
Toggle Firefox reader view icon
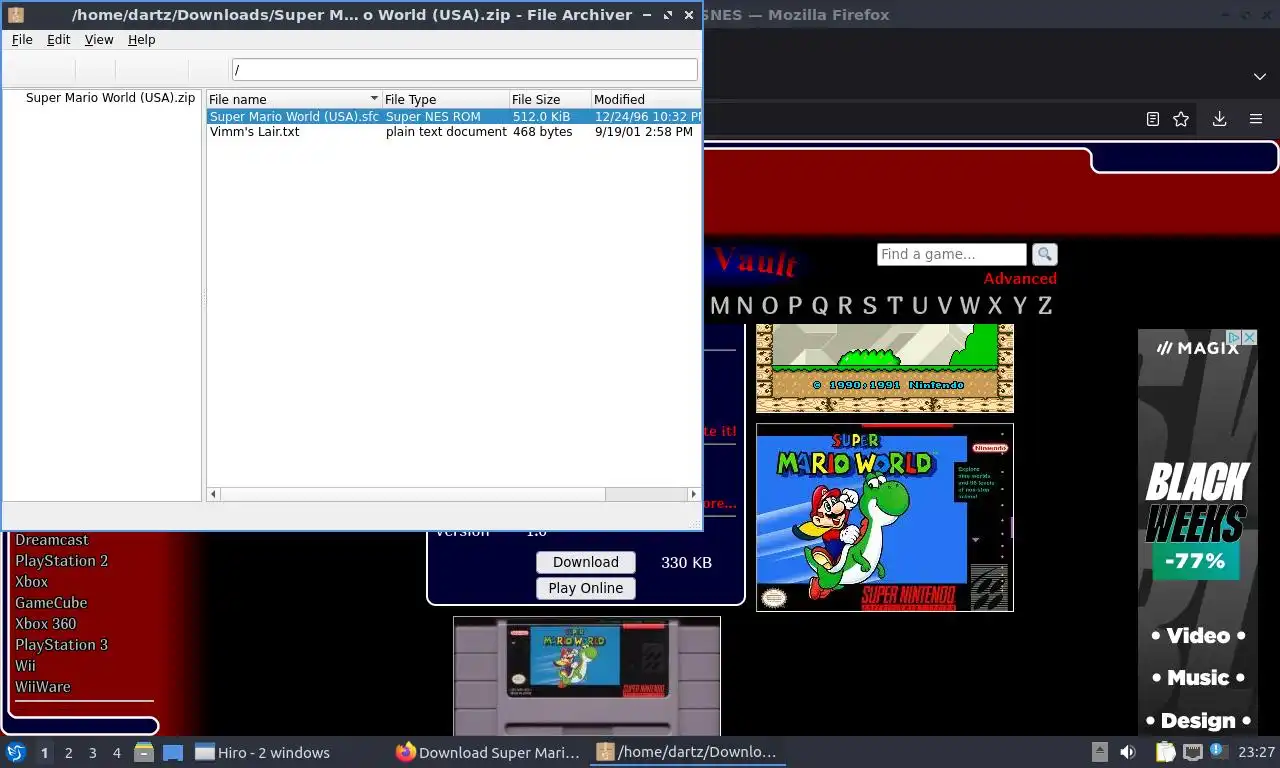(x=1152, y=119)
